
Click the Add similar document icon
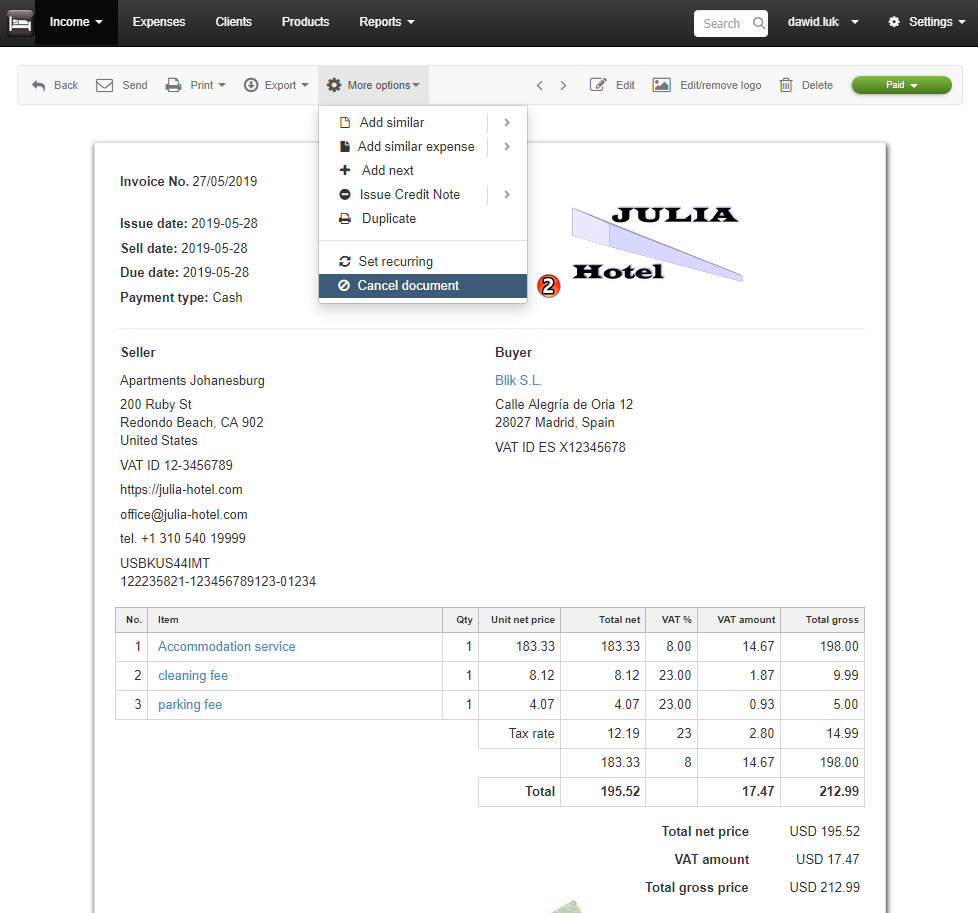point(345,123)
